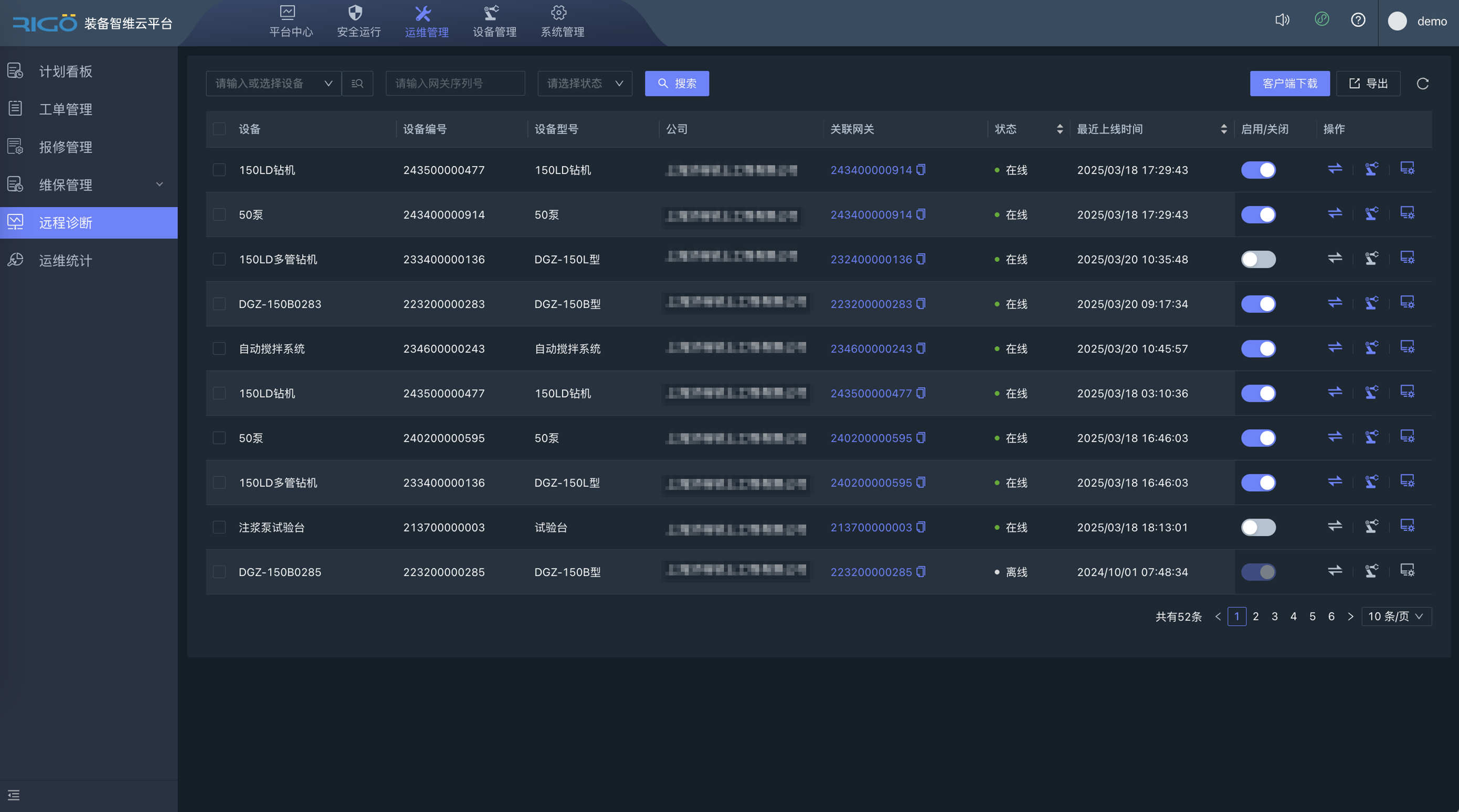Click advanced device search icon beside device dropdown
1459x812 pixels.
click(x=357, y=84)
